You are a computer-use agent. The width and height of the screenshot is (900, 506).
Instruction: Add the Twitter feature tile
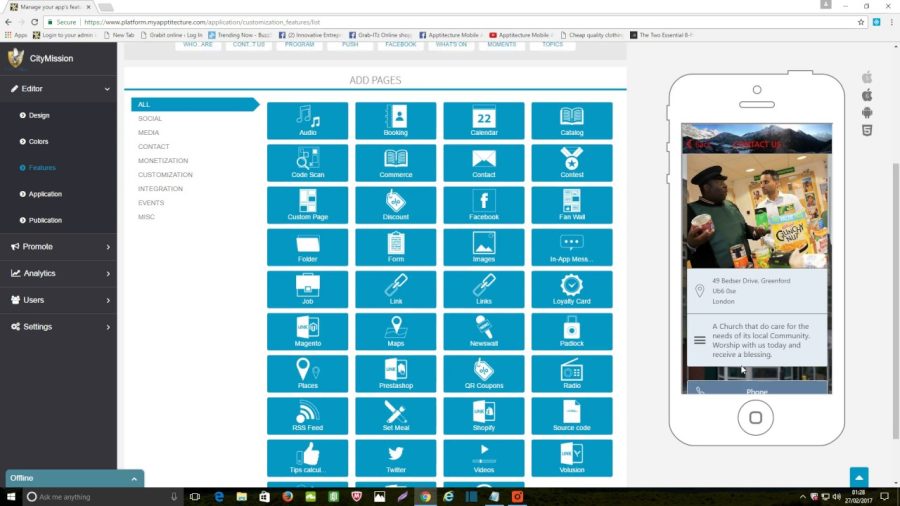(395, 458)
